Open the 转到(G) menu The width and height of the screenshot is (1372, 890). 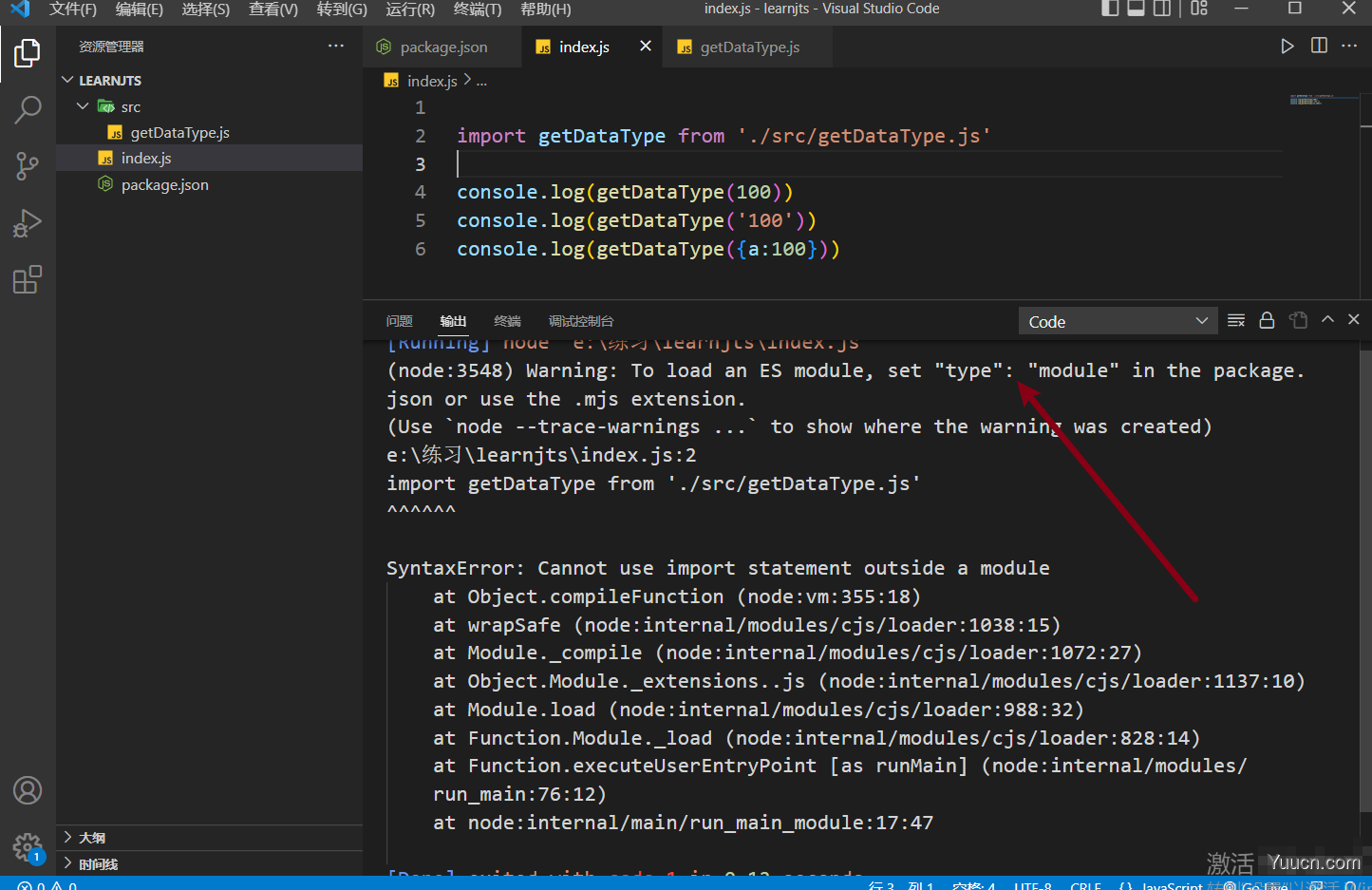point(342,9)
